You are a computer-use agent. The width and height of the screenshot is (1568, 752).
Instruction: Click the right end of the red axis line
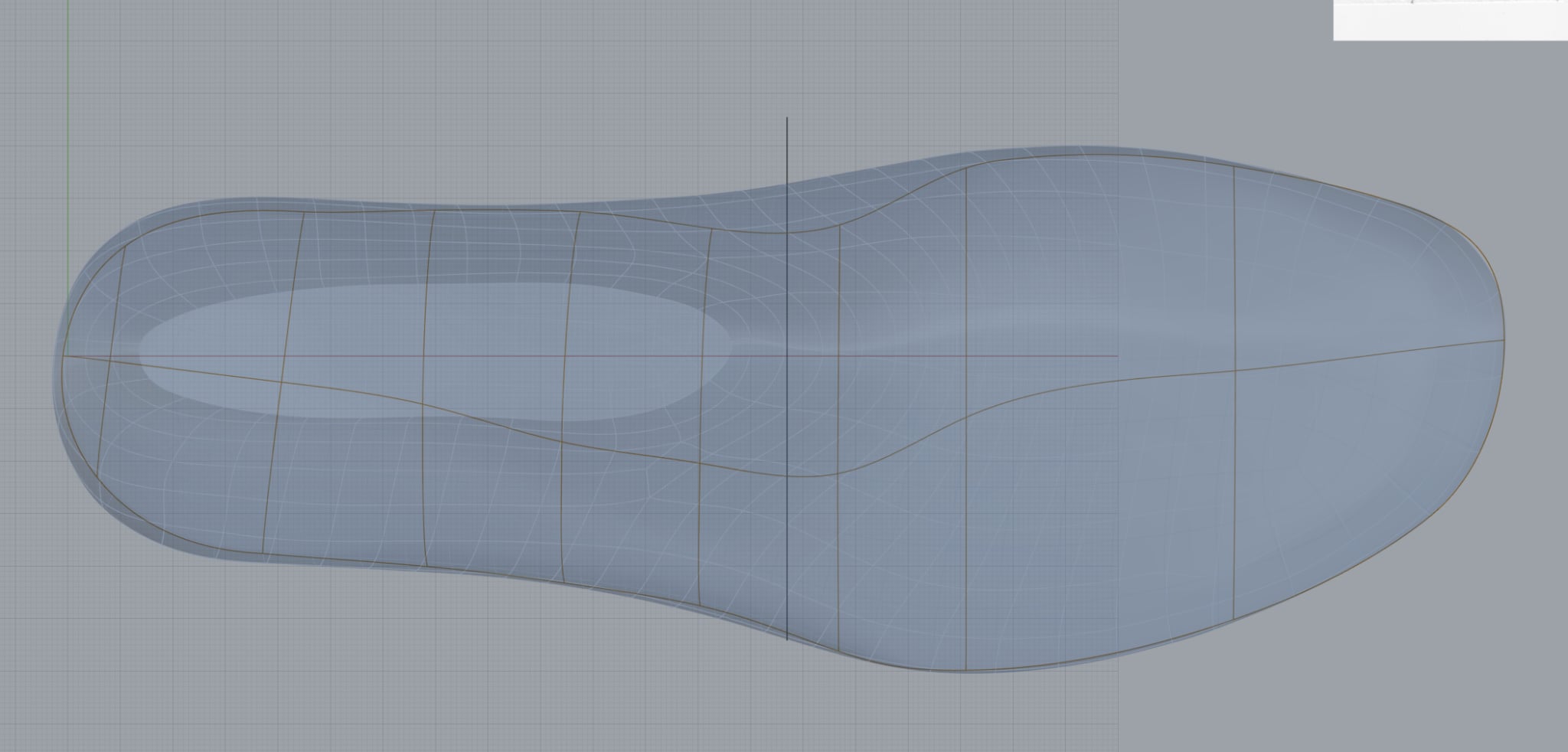point(1116,356)
